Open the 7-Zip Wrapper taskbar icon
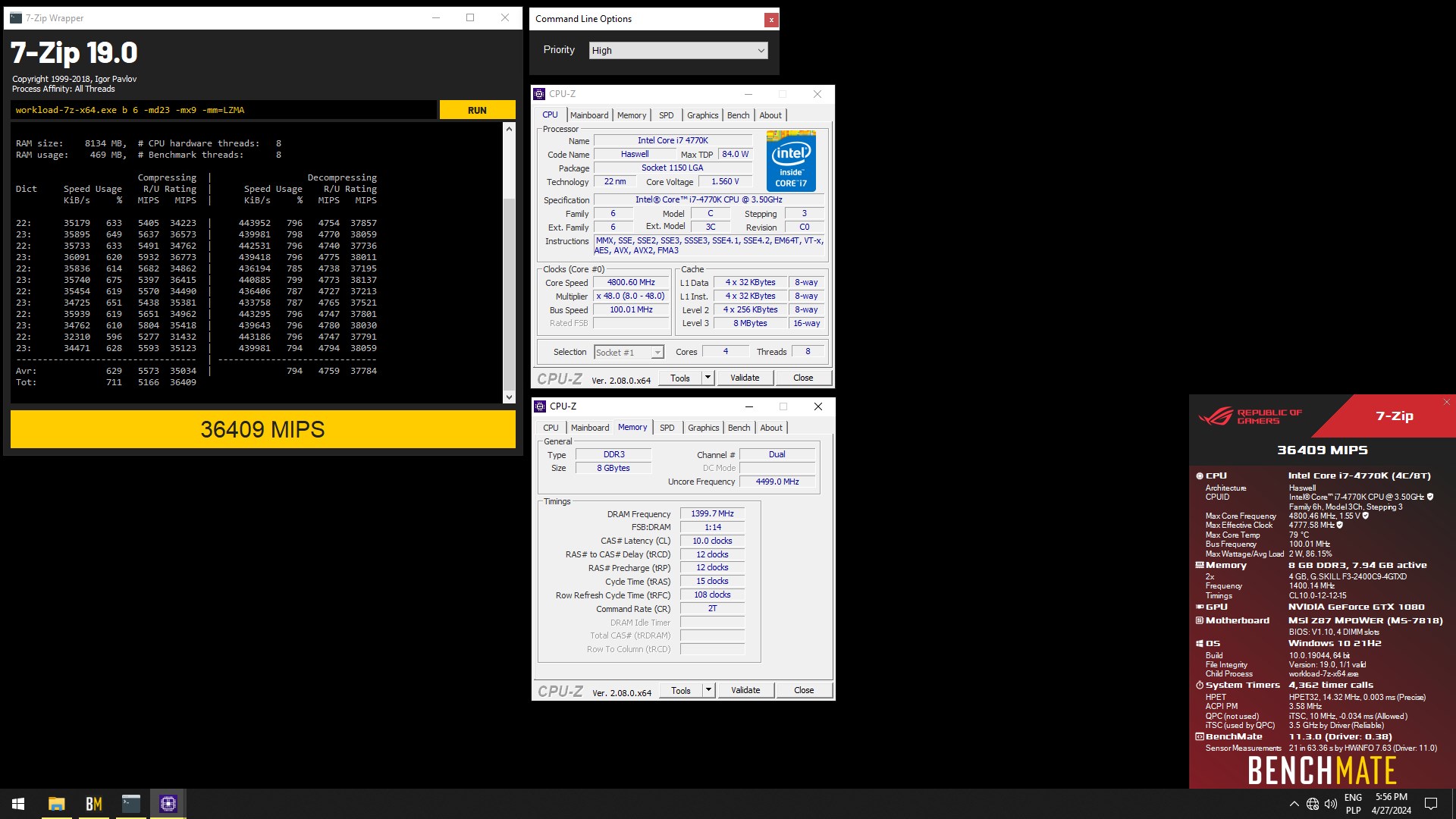 point(131,804)
